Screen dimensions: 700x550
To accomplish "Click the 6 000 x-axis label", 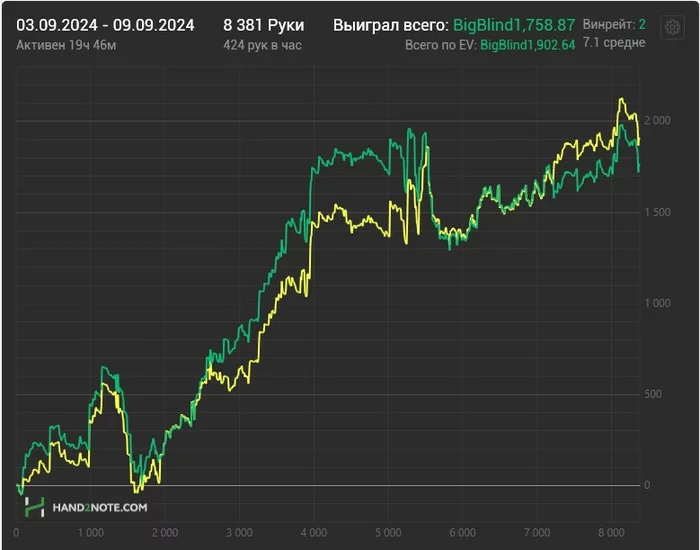I will click(462, 533).
